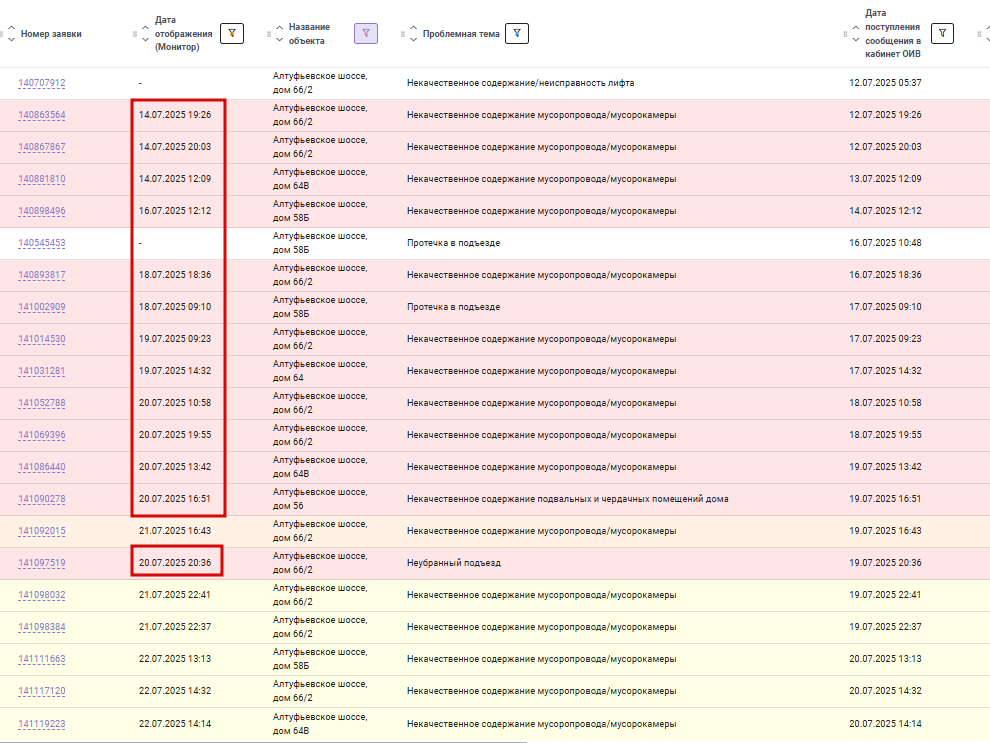Sort Проблемная тема ascending with up arrow
Viewport: 990px width, 743px height.
pos(413,28)
